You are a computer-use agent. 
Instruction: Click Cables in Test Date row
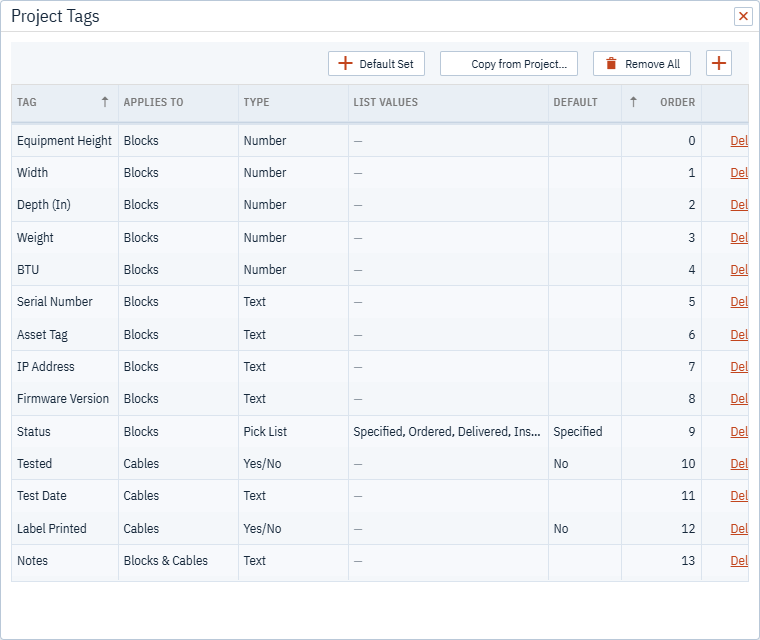pyautogui.click(x=141, y=496)
